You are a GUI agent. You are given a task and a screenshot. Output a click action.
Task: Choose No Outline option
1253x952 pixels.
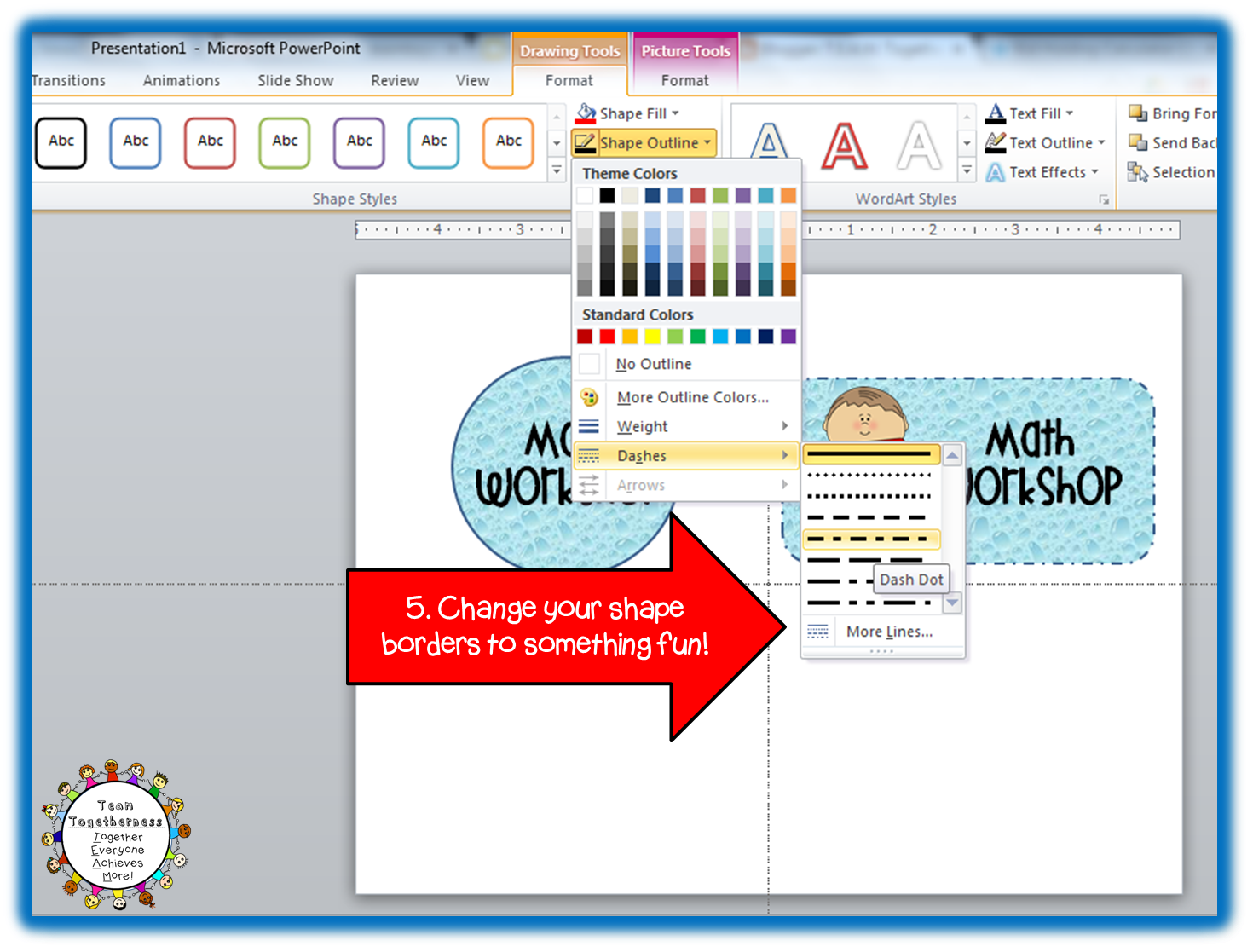tap(687, 364)
